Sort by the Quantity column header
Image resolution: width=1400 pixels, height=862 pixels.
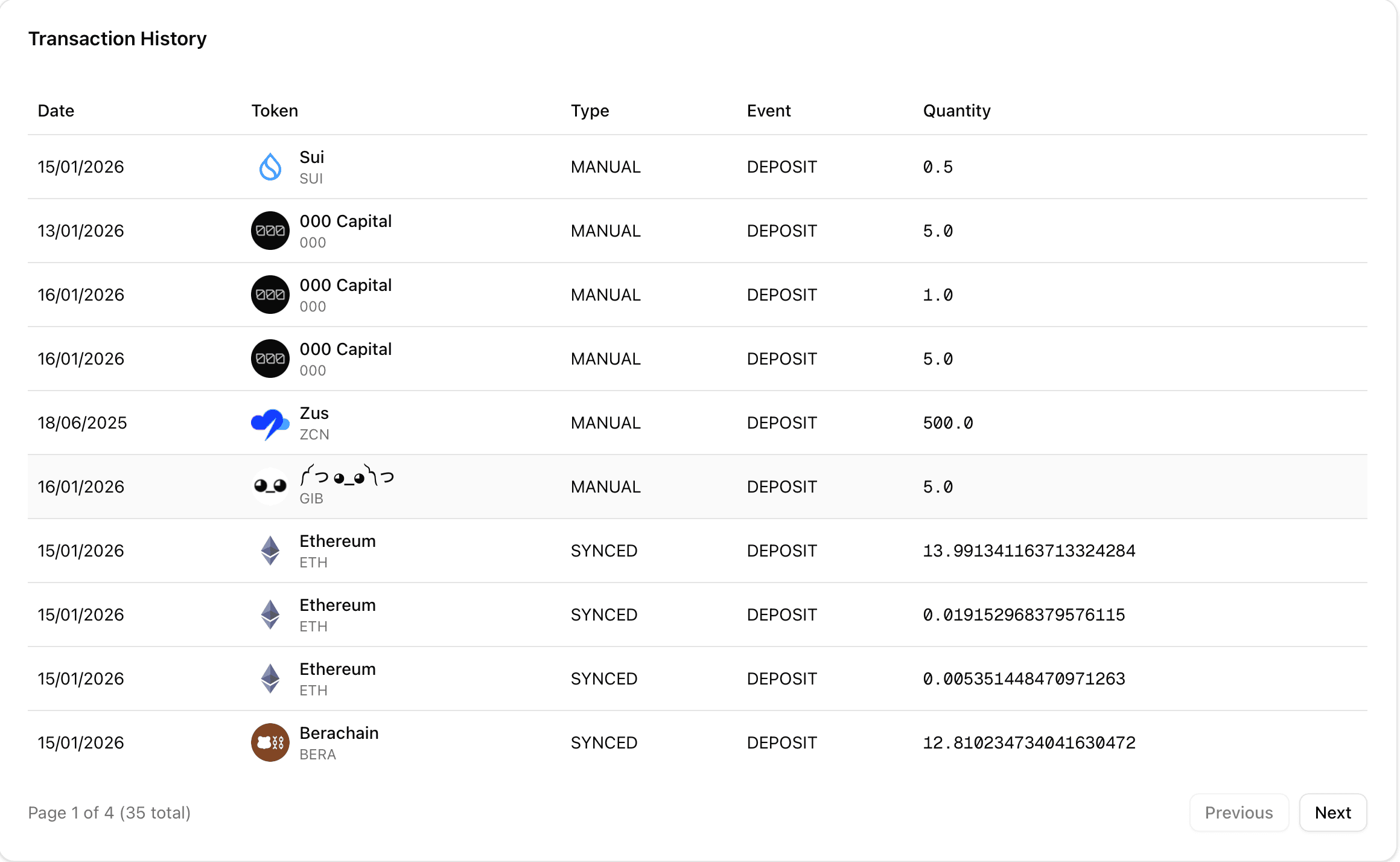tap(957, 110)
